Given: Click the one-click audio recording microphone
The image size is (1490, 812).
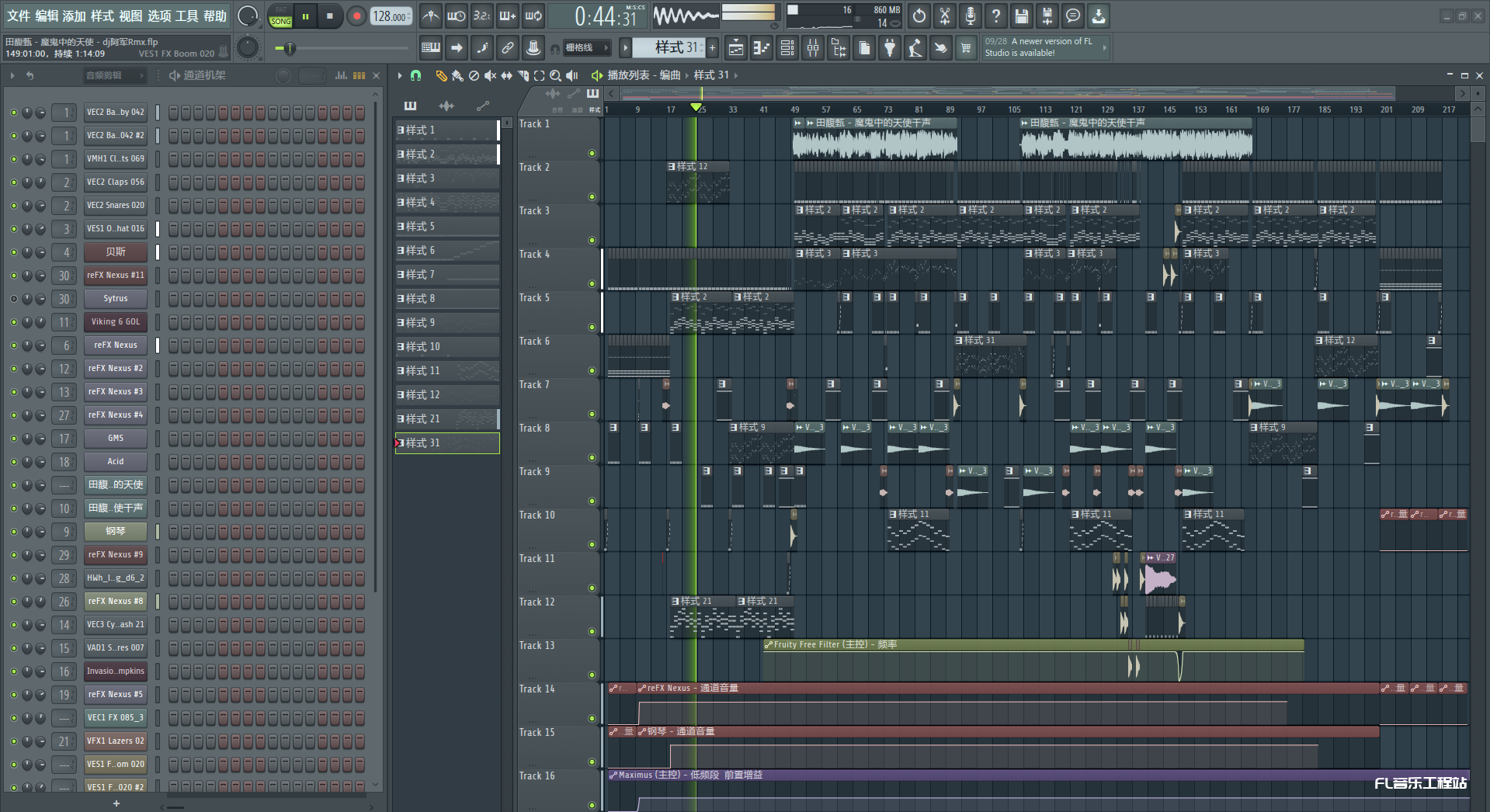Looking at the screenshot, I should [x=970, y=16].
